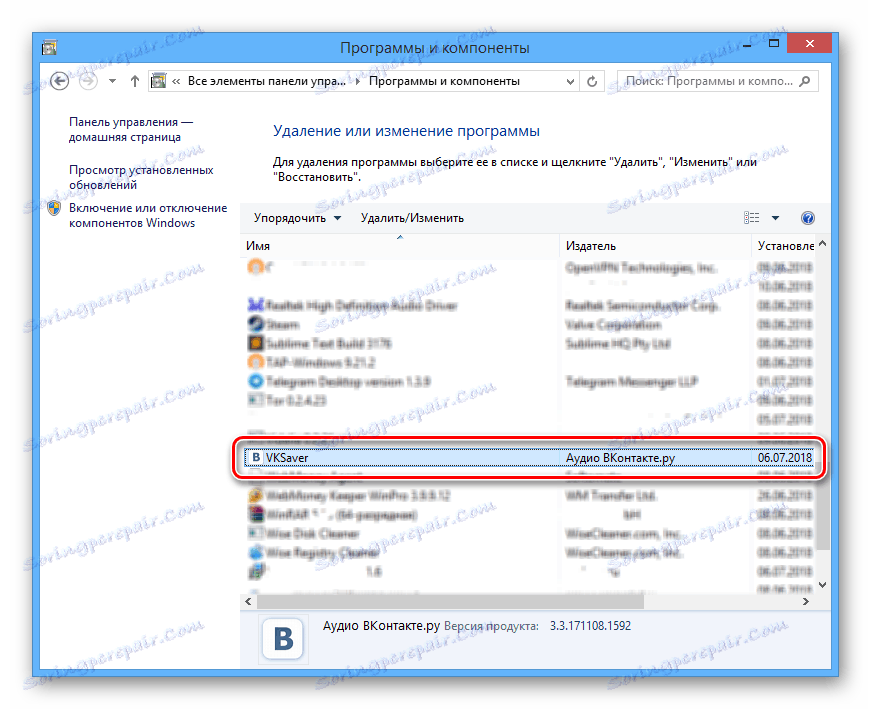Select 'Все элементы панели упра...' breadcrumb
This screenshot has width=871, height=709.
[x=266, y=81]
